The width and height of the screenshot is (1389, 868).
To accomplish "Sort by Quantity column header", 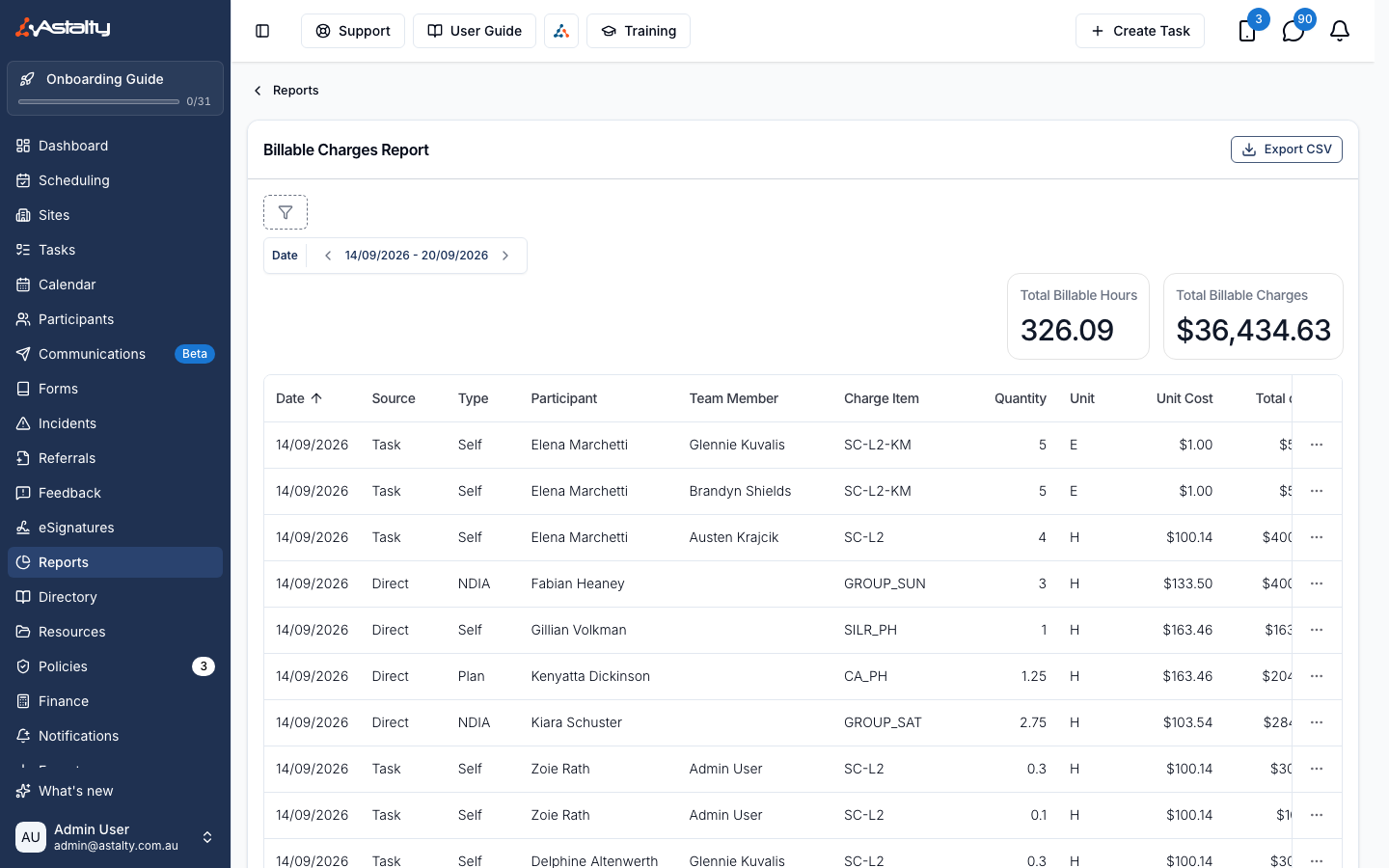I will click(1021, 398).
